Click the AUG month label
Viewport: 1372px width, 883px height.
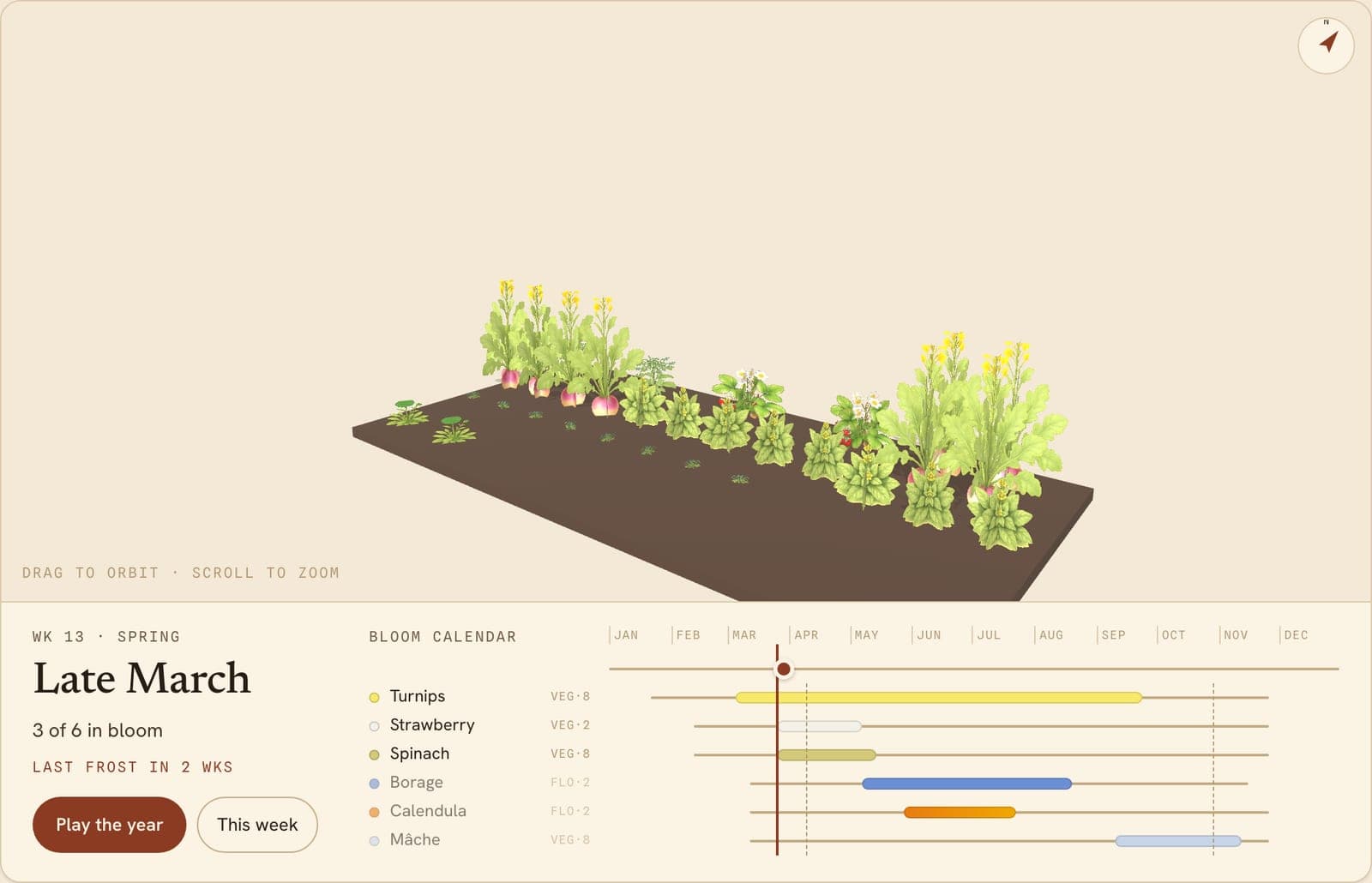tap(1051, 635)
